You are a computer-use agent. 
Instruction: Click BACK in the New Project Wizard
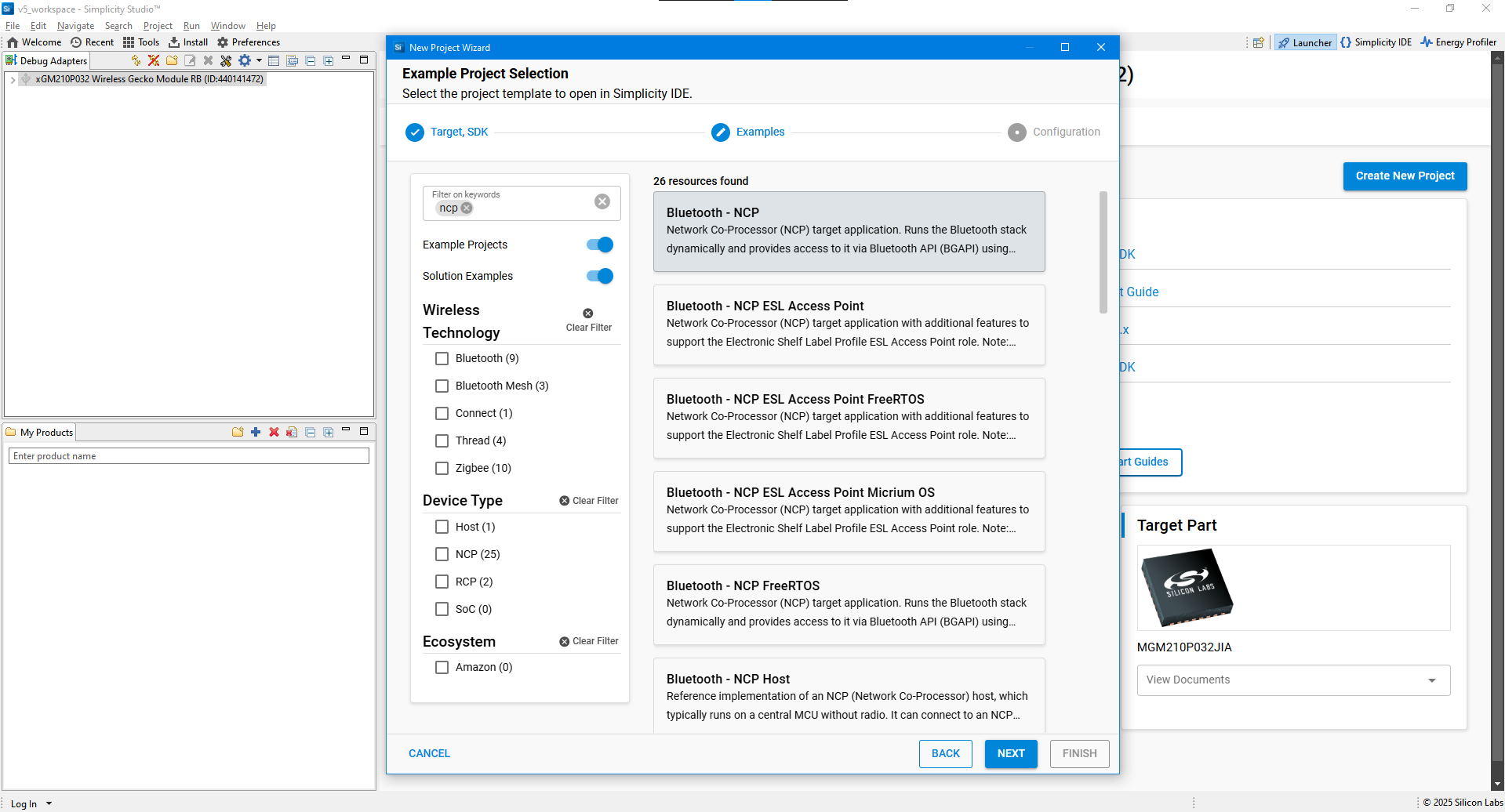point(945,753)
